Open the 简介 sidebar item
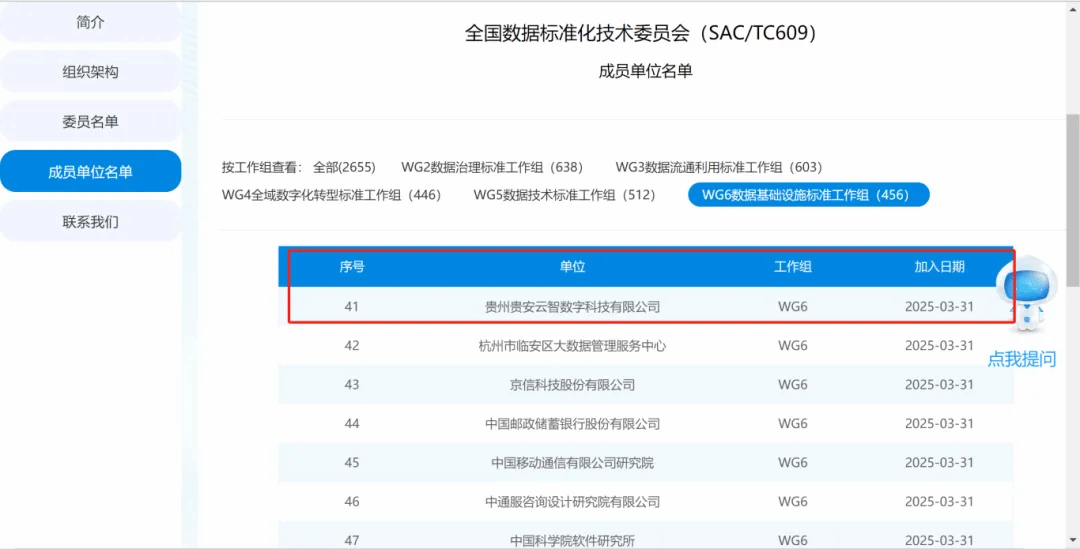The image size is (1080, 549). click(x=90, y=22)
